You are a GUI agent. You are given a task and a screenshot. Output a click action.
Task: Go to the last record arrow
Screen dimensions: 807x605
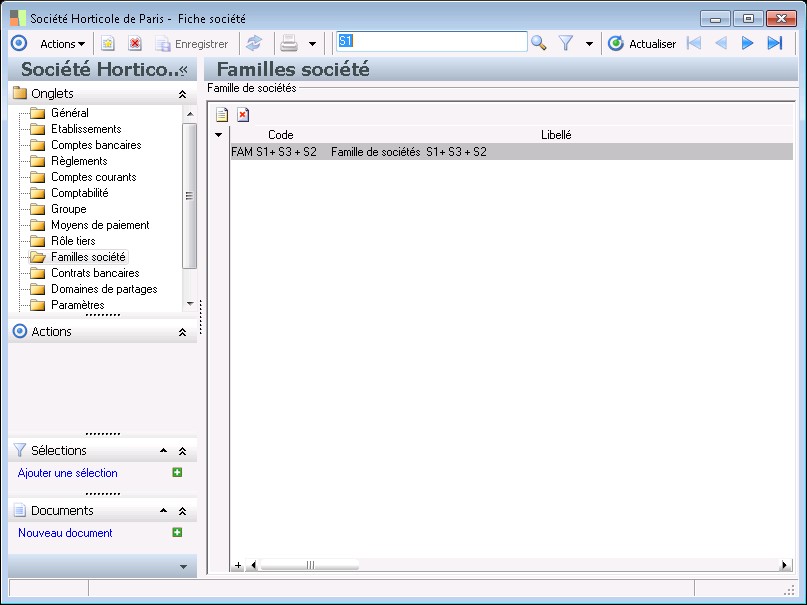[774, 43]
